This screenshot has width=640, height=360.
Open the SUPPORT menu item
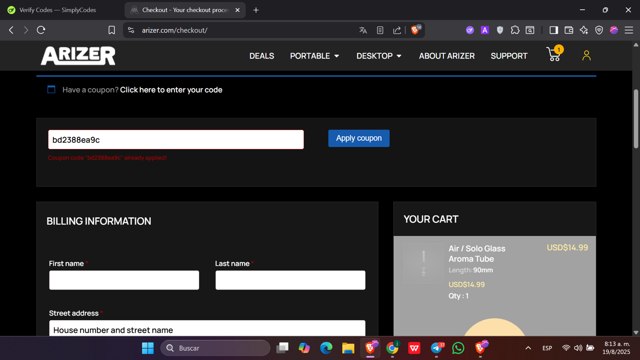click(x=509, y=56)
